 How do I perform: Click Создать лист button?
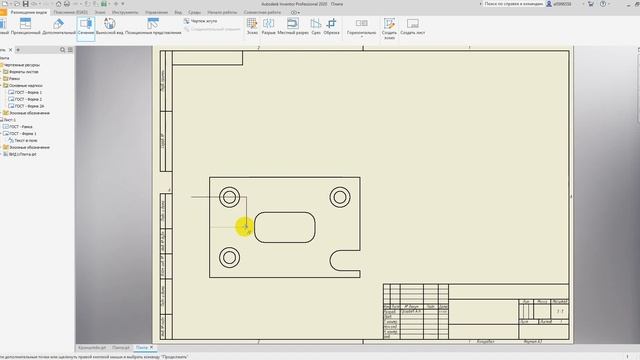pyautogui.click(x=413, y=27)
